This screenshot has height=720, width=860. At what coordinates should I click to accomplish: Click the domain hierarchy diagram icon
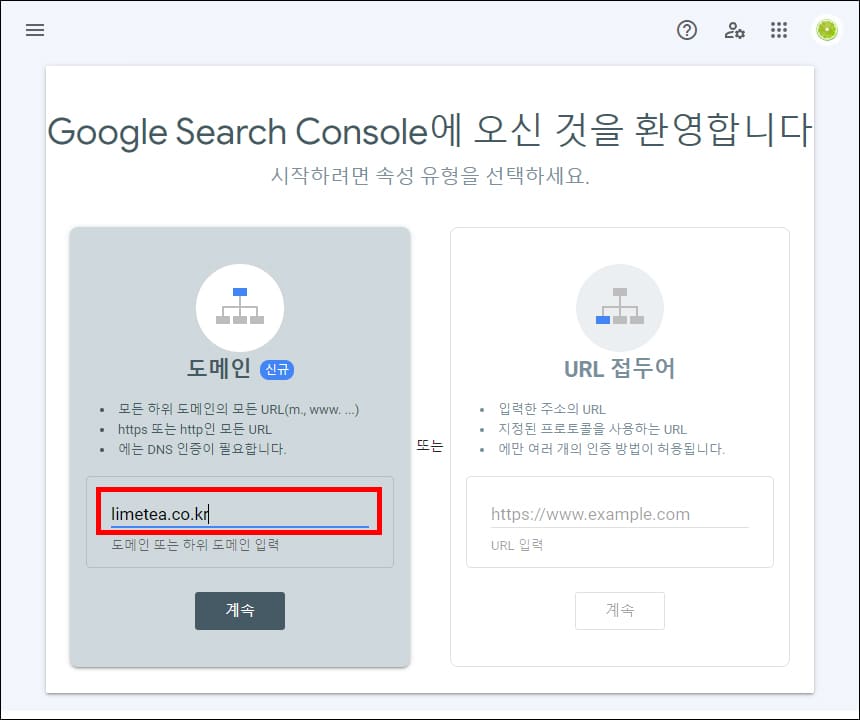(x=240, y=308)
